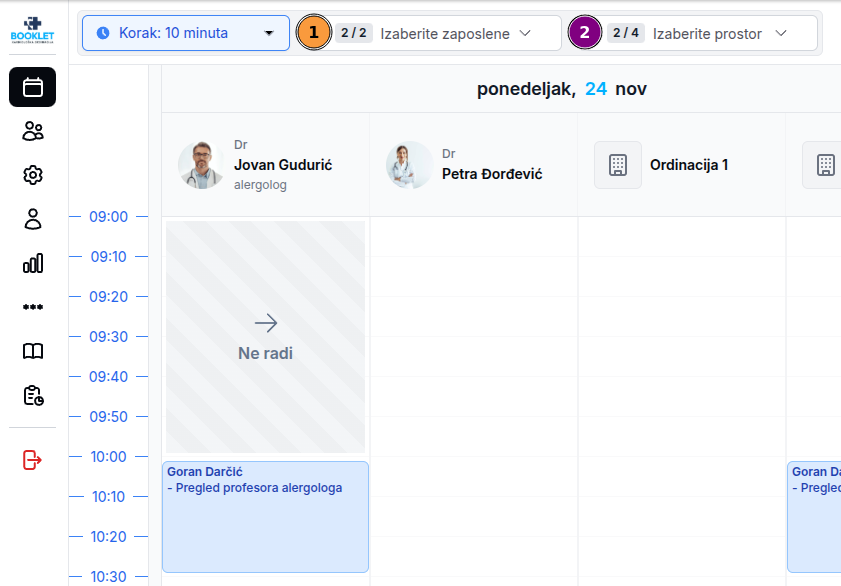Open the single user profile icon

33,219
